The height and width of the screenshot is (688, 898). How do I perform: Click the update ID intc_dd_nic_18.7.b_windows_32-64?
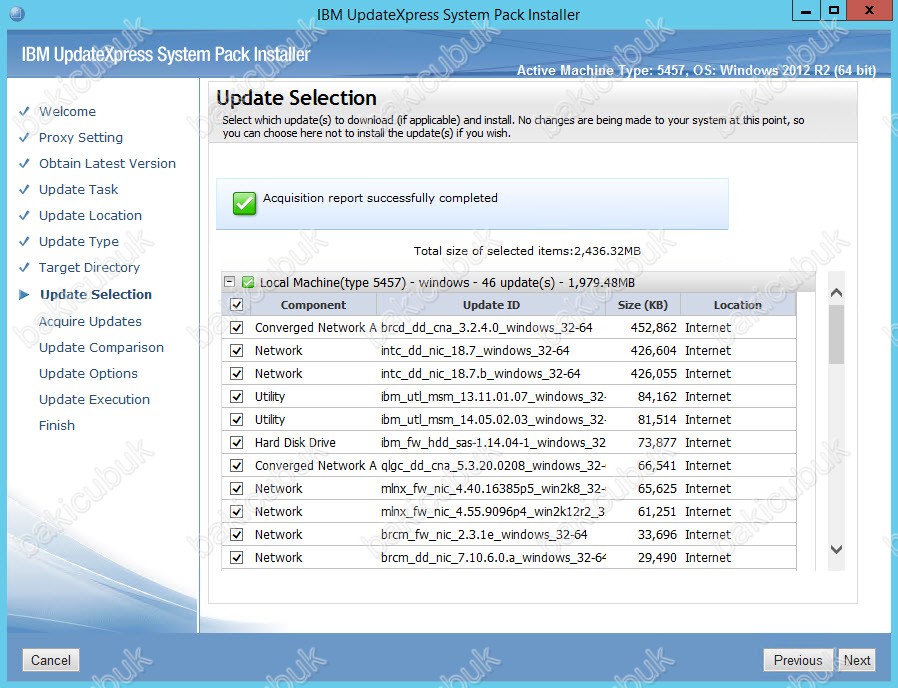[480, 374]
